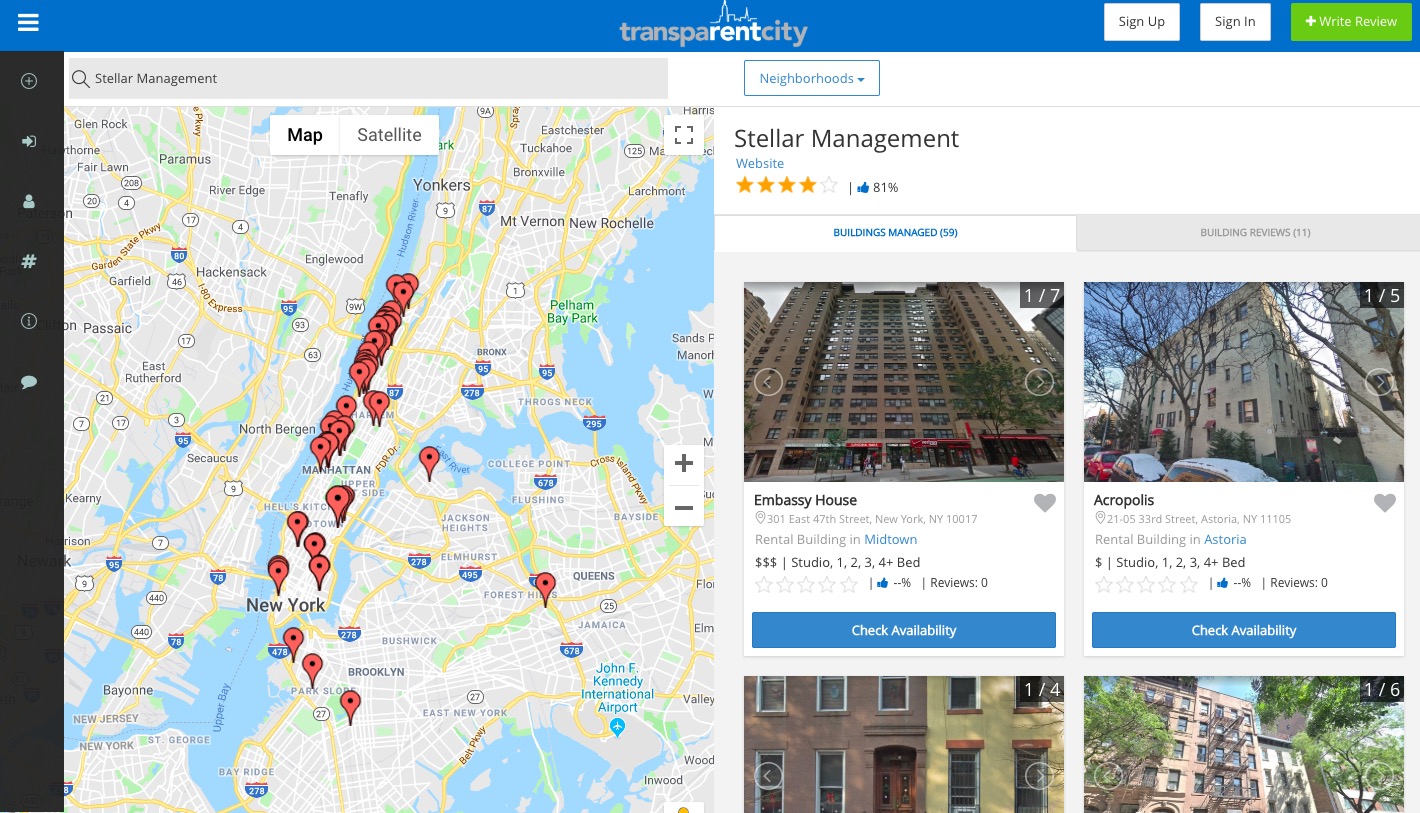Viewport: 1420px width, 813px height.
Task: Click the magnifier icon in the search box
Action: coord(80,79)
